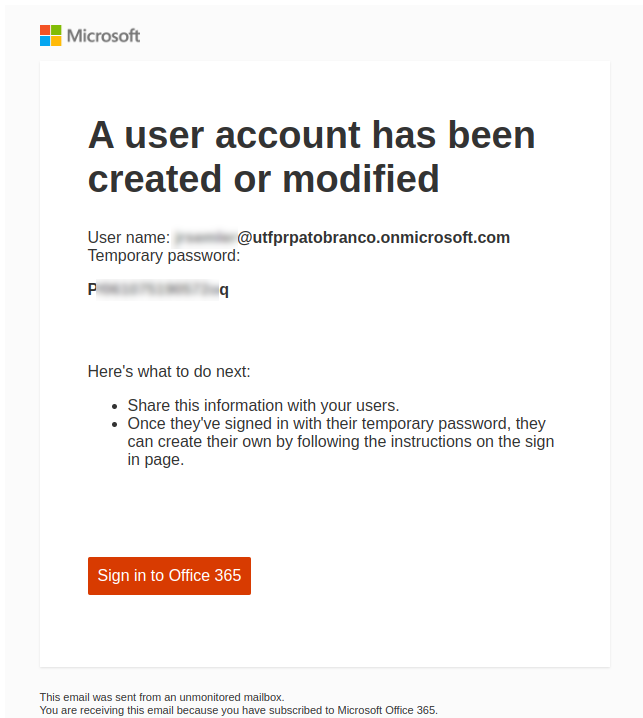Viewport: 643px width, 718px height.
Task: Select the blurred temporary password value
Action: [x=158, y=290]
